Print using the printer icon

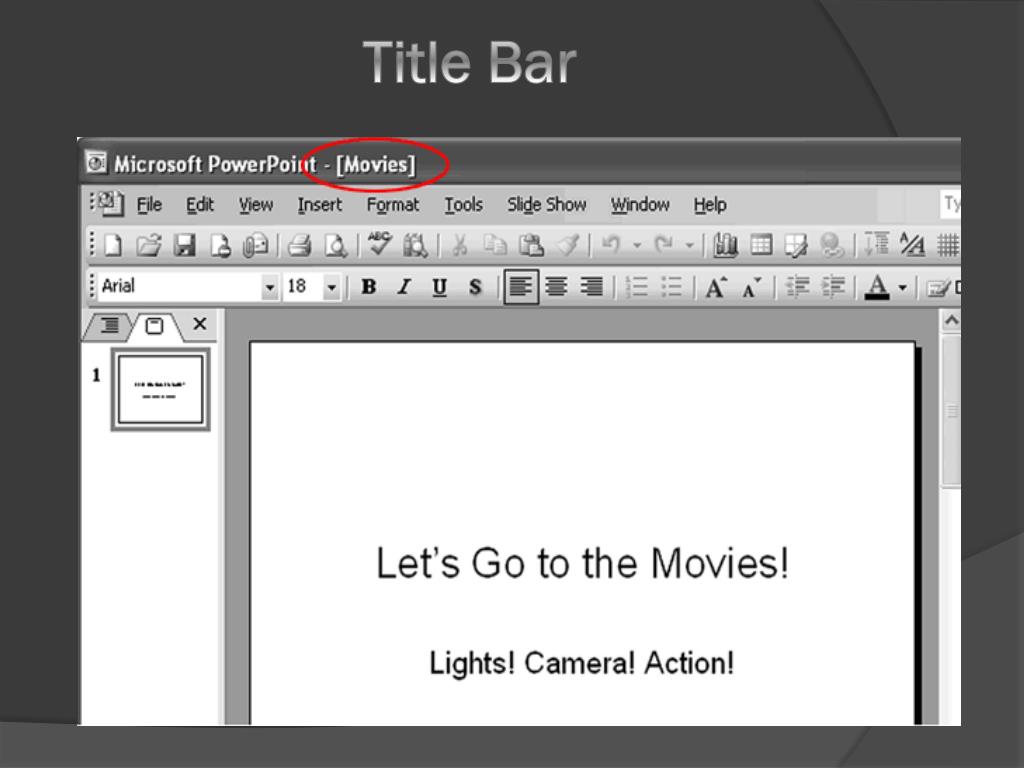coord(300,246)
